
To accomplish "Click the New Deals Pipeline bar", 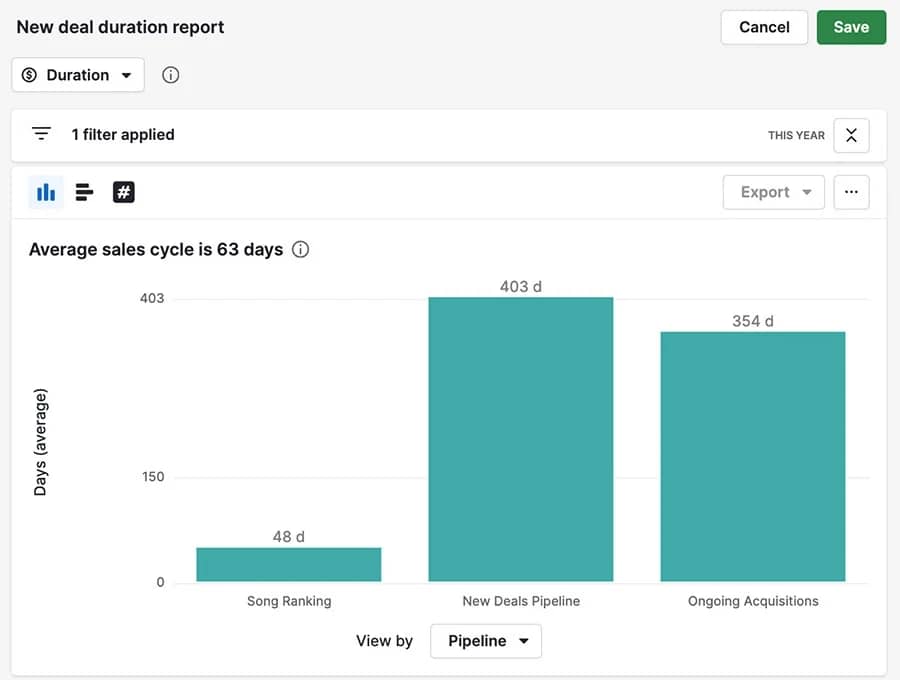I will coord(520,440).
